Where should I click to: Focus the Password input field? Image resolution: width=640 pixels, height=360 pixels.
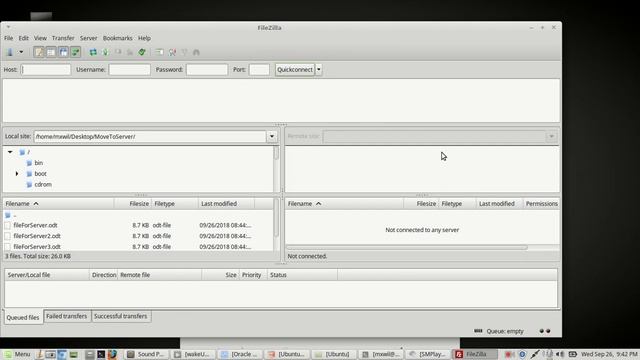[x=207, y=70]
